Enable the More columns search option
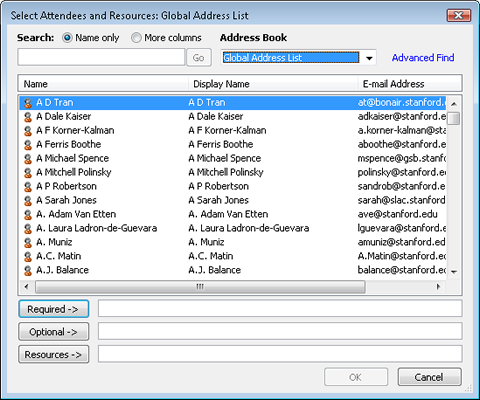 point(136,38)
